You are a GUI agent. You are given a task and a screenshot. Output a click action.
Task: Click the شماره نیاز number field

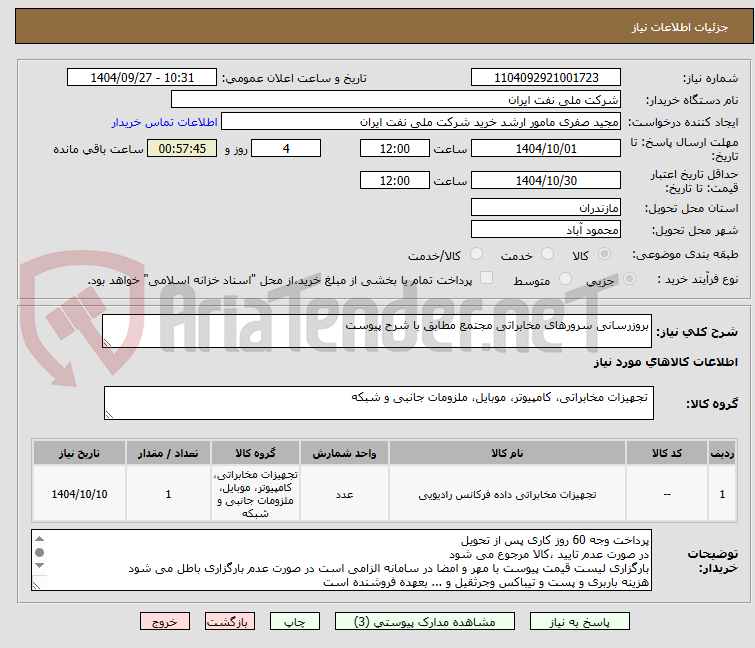[546, 78]
